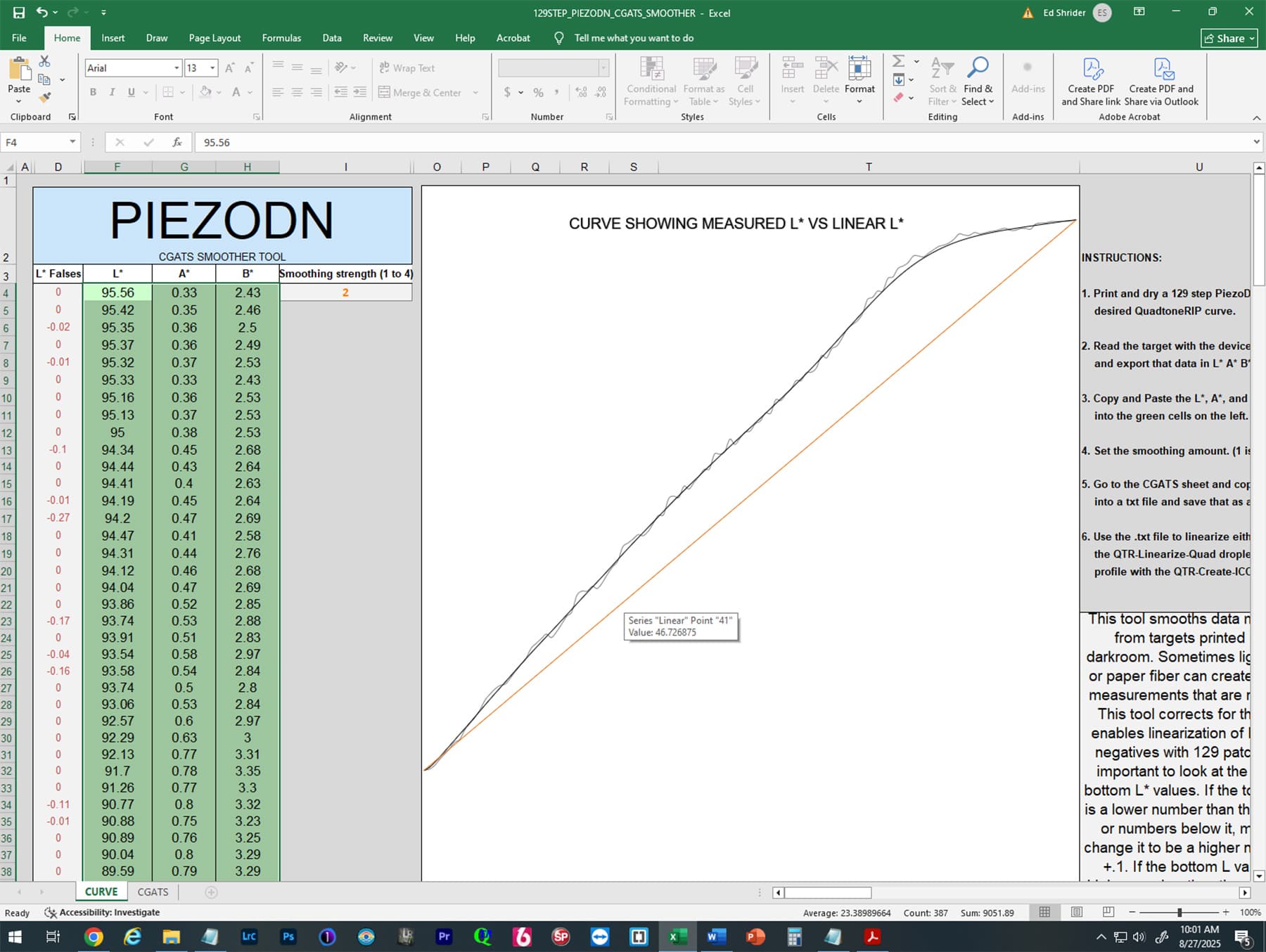Switch to Page Layout view in status bar
1266x952 pixels.
click(x=1077, y=912)
